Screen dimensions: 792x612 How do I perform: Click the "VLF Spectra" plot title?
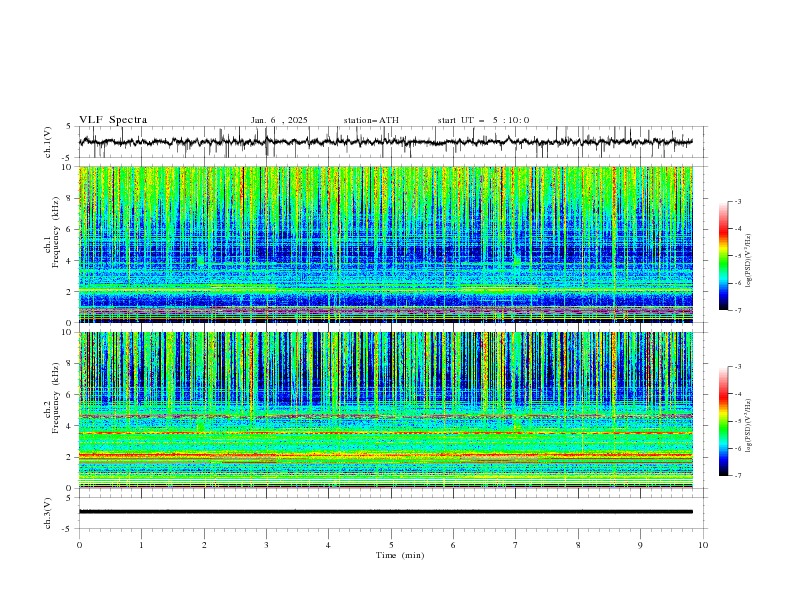(x=113, y=120)
